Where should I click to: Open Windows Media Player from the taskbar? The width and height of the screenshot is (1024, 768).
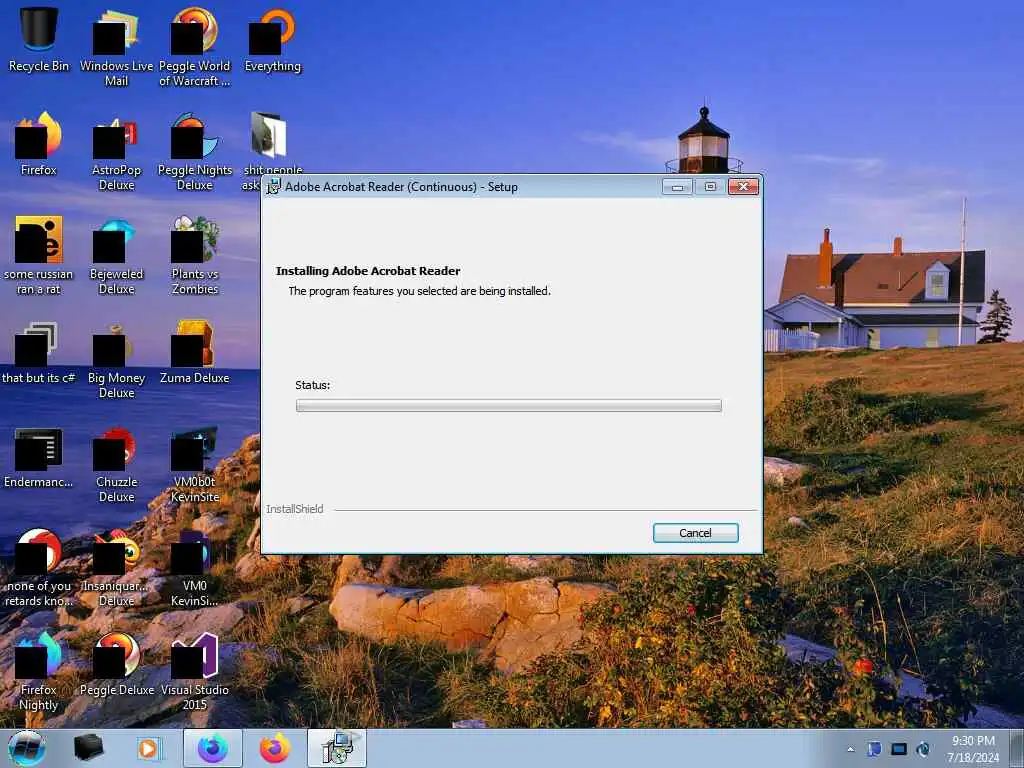(x=150, y=748)
